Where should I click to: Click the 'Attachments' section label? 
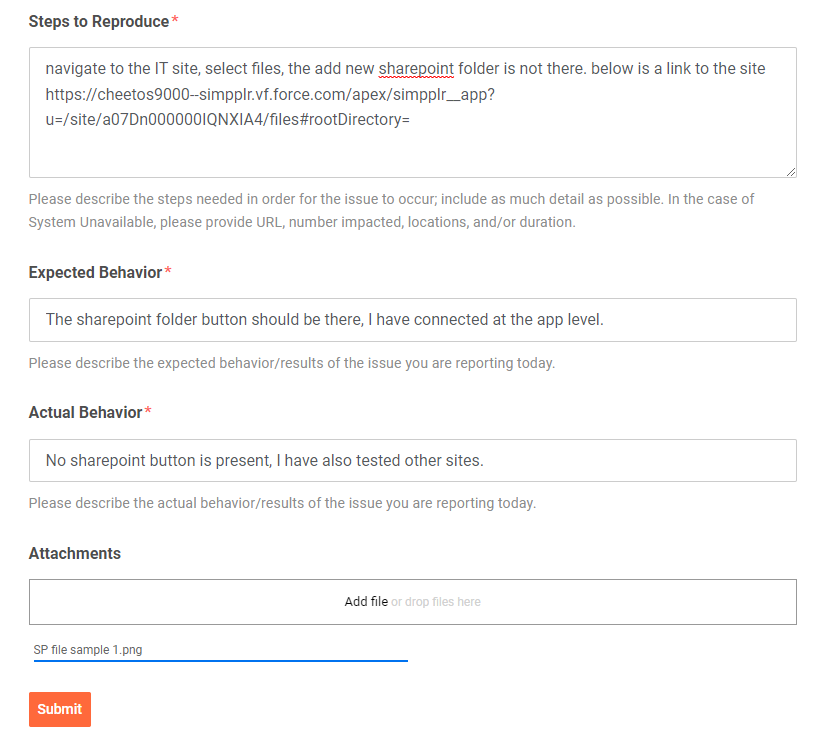(x=75, y=553)
